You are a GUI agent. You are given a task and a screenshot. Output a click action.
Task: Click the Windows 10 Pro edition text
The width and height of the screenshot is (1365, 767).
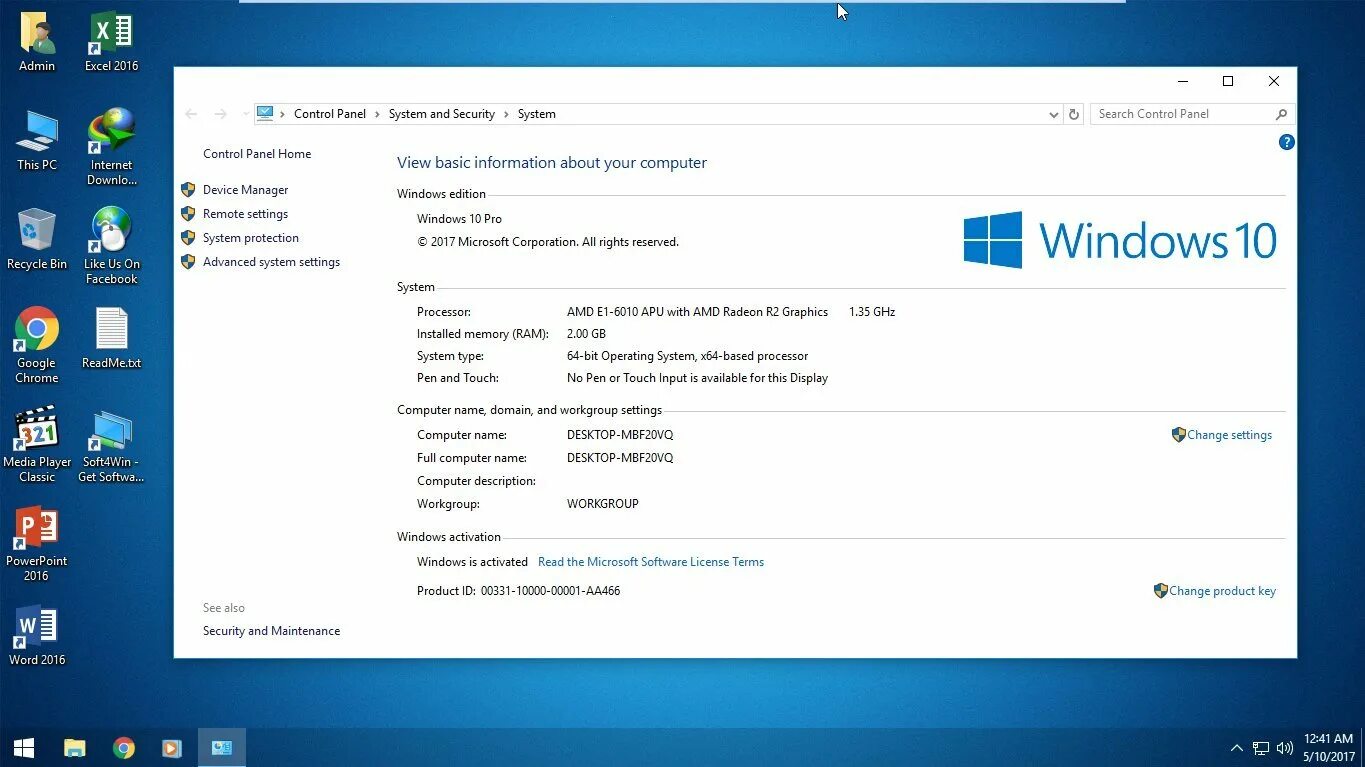click(459, 219)
